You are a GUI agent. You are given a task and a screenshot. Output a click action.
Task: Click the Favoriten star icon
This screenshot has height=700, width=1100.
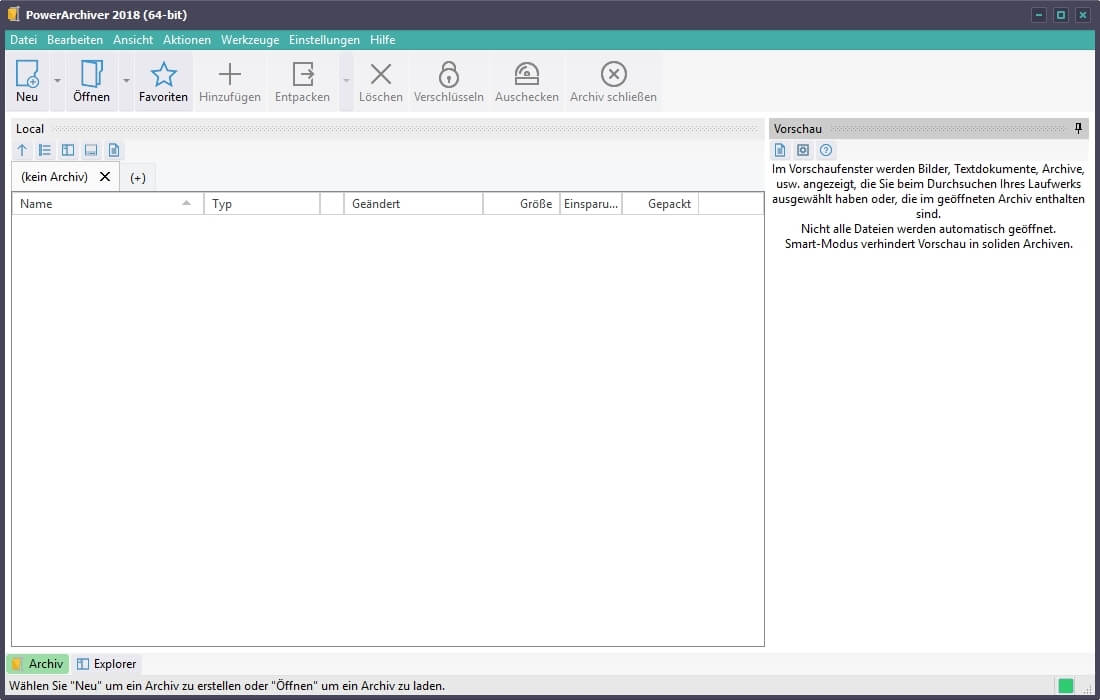coord(163,74)
